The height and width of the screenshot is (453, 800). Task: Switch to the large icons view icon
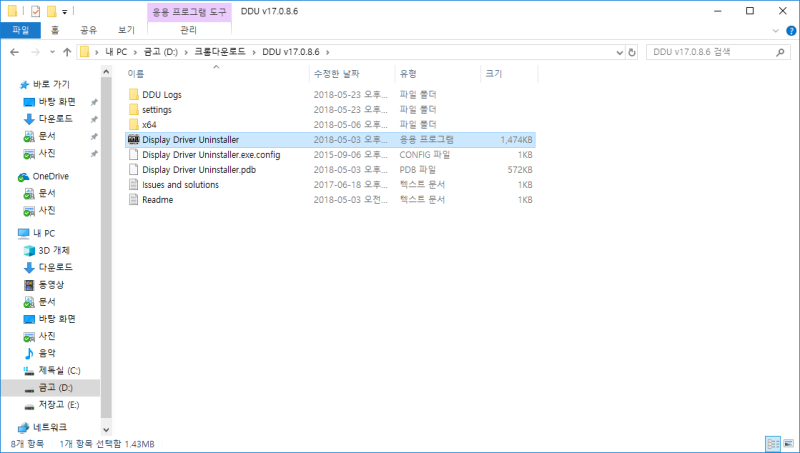(x=789, y=443)
